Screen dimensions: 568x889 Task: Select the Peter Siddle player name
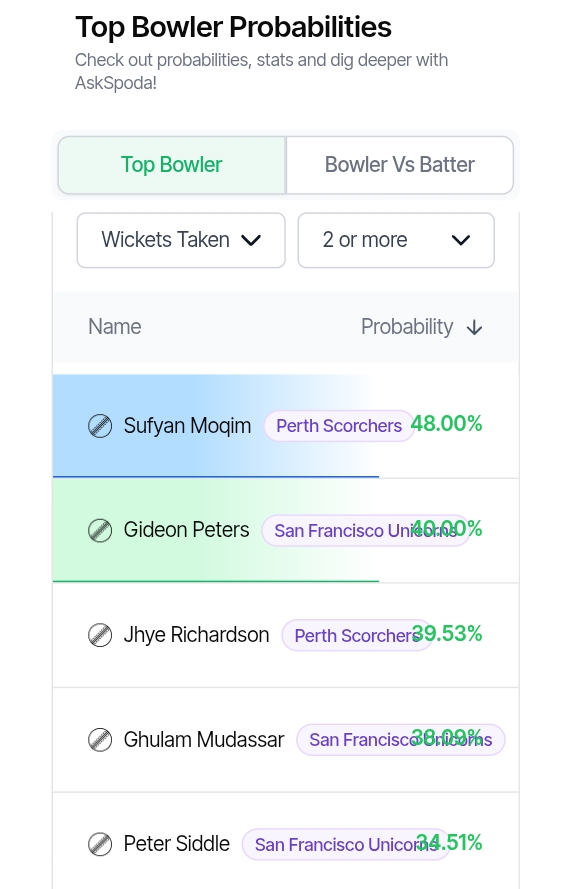point(176,844)
